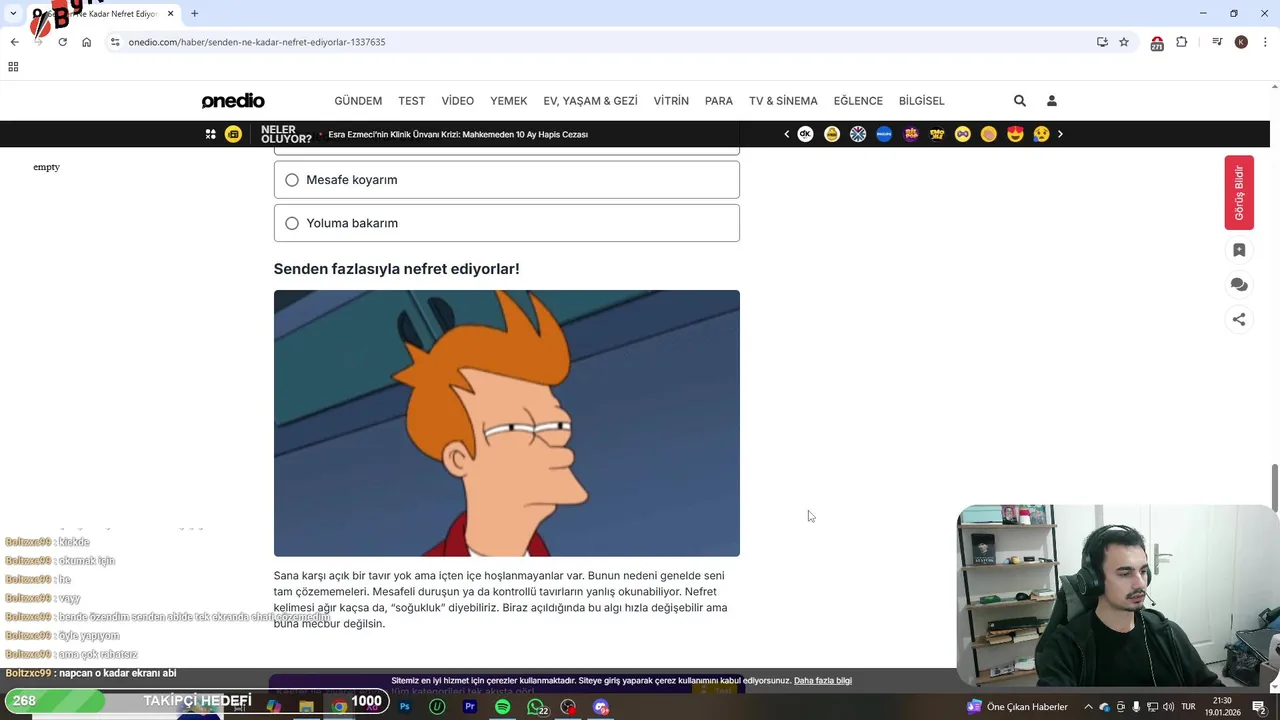This screenshot has height=720, width=1280.
Task: Click the Daha fazla bilgi cookie link
Action: 823,681
